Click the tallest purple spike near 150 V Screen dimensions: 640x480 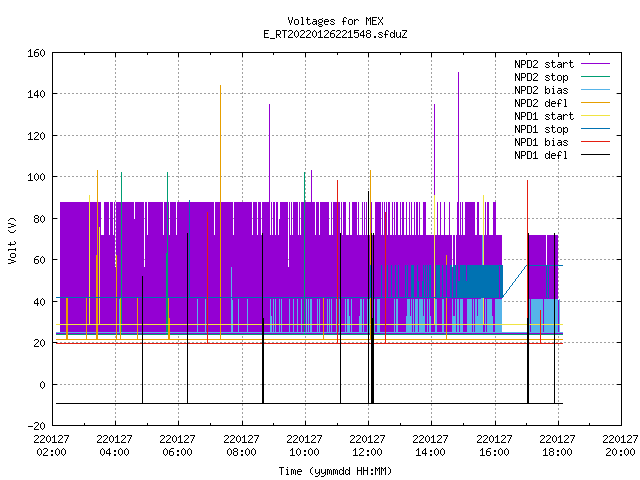[x=458, y=135]
